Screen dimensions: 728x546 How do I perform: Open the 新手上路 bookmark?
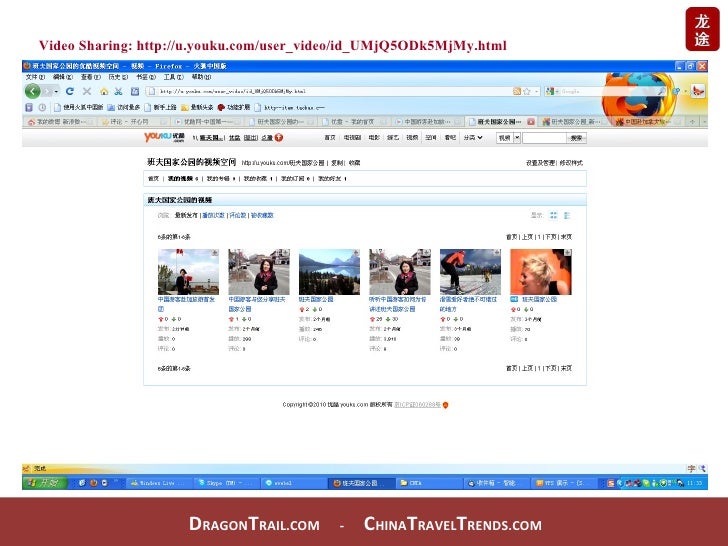[161, 107]
